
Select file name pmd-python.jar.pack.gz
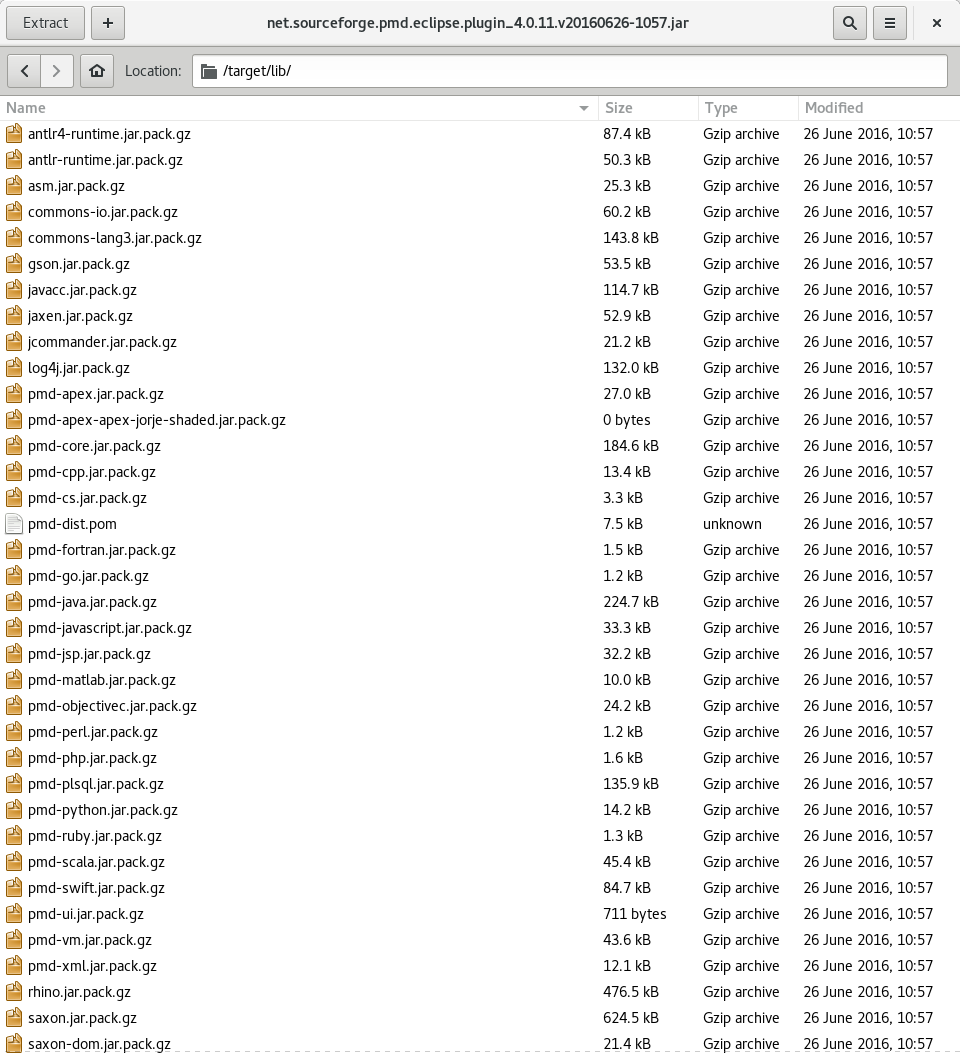(x=103, y=810)
